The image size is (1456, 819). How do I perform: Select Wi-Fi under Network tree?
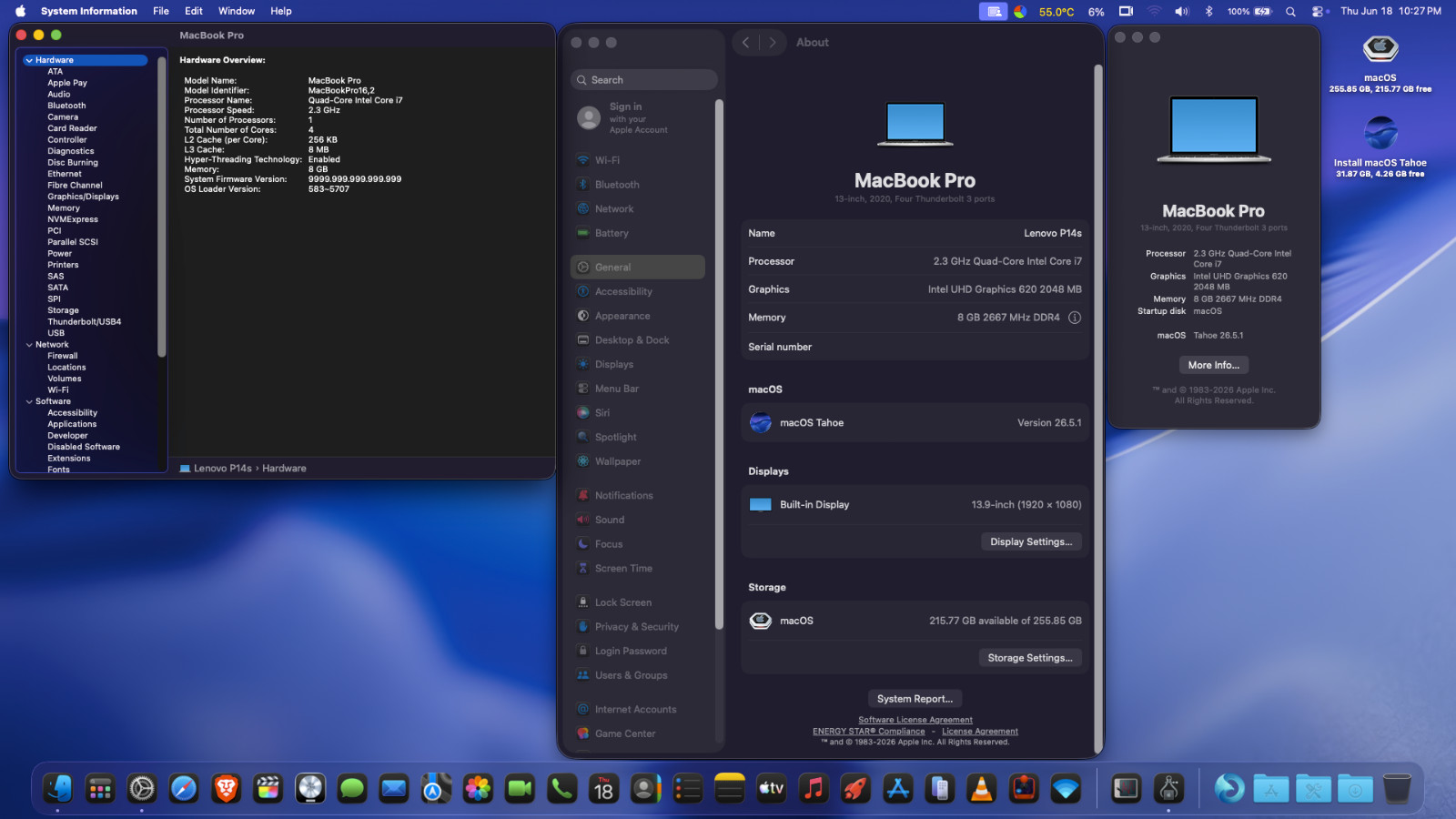[58, 390]
